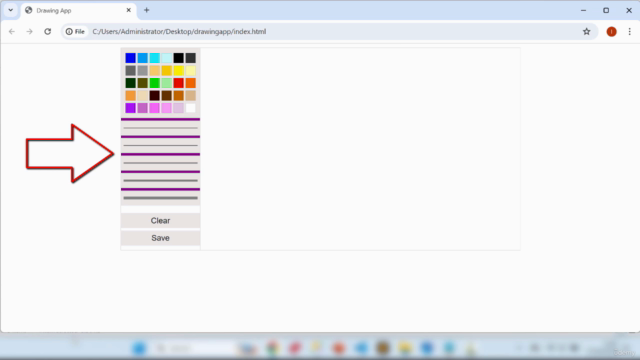Image resolution: width=640 pixels, height=360 pixels.
Task: Select the pure black color swatch
Action: click(178, 58)
